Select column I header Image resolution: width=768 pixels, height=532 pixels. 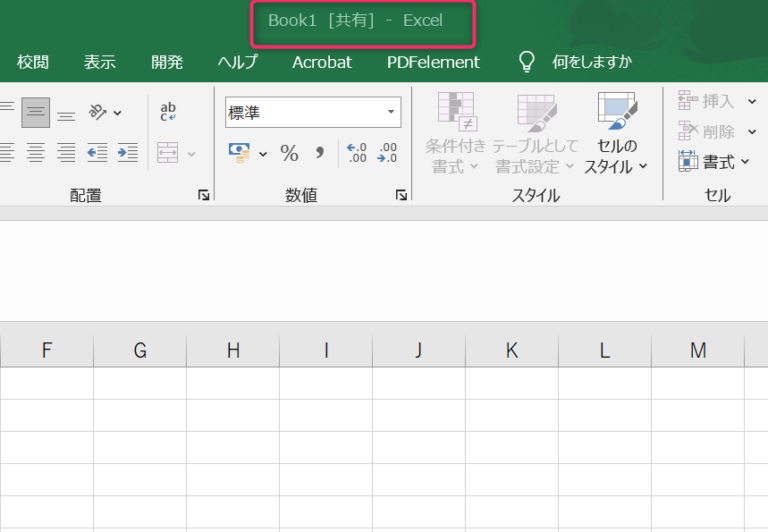point(326,350)
